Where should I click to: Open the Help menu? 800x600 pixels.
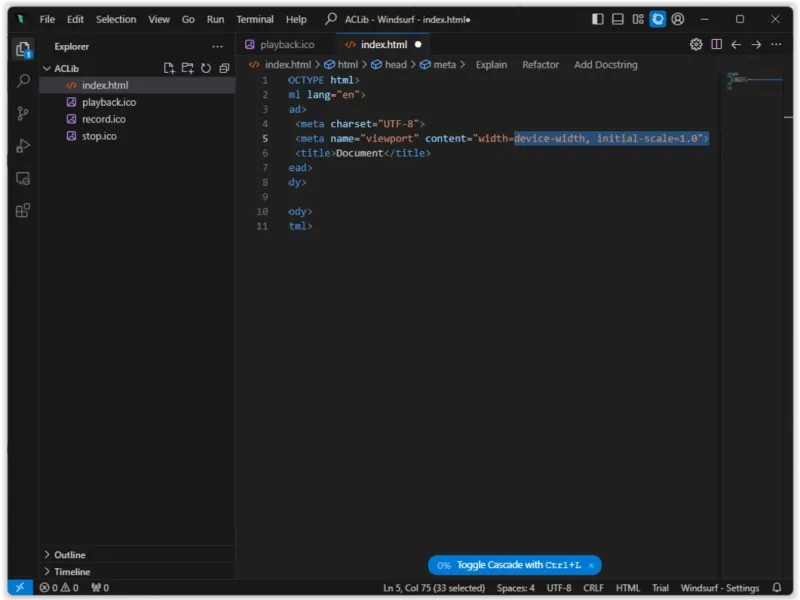296,19
